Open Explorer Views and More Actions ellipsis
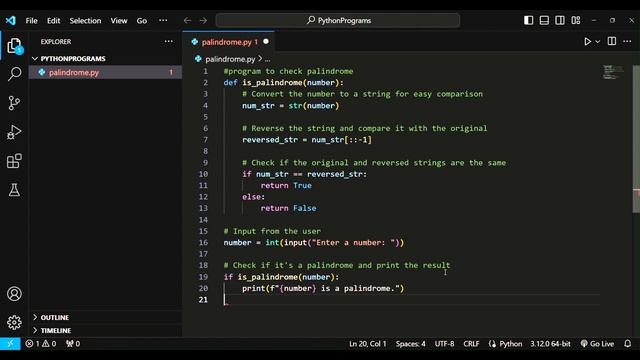Screen dimensions: 640x360 (x=169, y=41)
